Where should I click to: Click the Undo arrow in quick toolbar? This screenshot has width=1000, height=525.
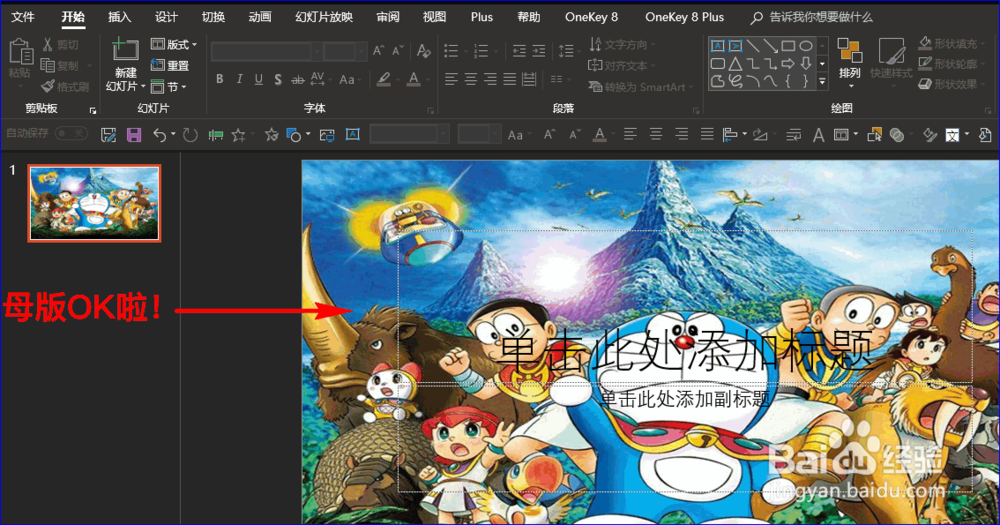[x=159, y=135]
